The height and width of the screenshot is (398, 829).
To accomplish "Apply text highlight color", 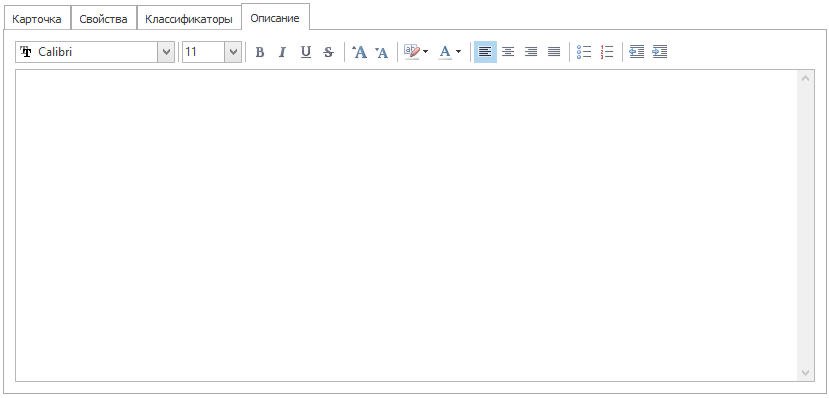I will coord(411,52).
